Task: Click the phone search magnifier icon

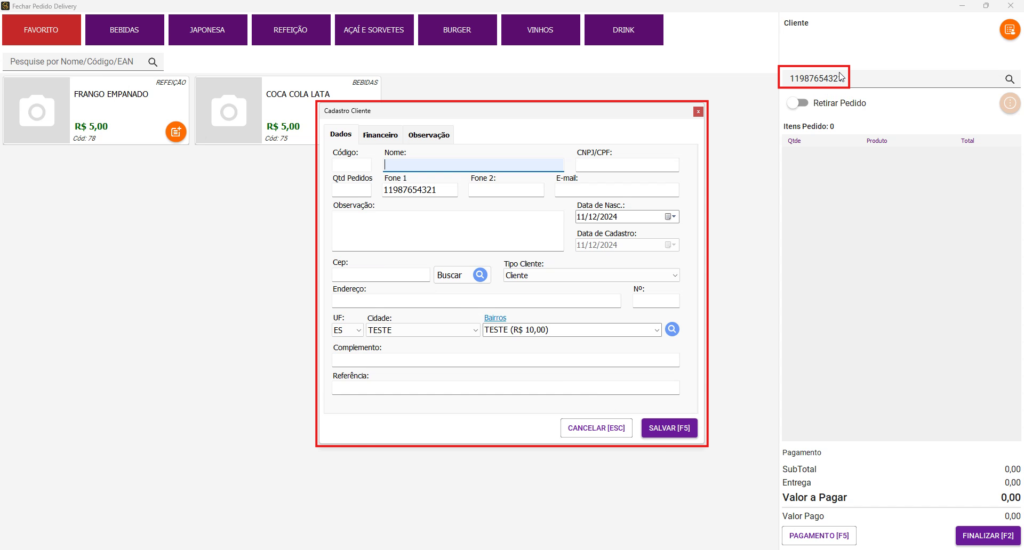Action: pos(1009,79)
